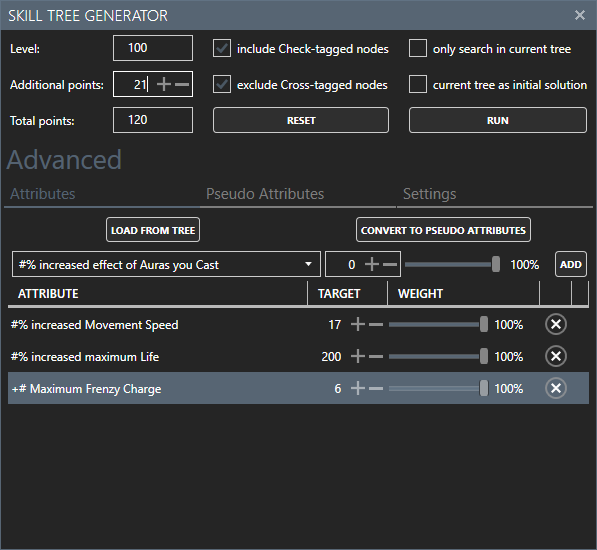
Task: Focus the Level input field
Action: point(153,48)
